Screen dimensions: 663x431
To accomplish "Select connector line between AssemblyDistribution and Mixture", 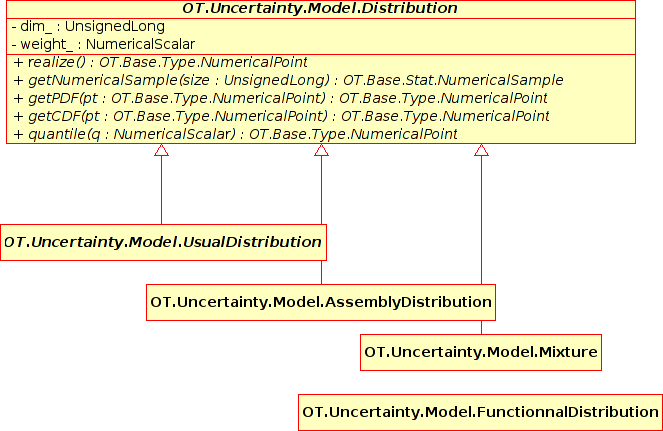I will pos(481,328).
